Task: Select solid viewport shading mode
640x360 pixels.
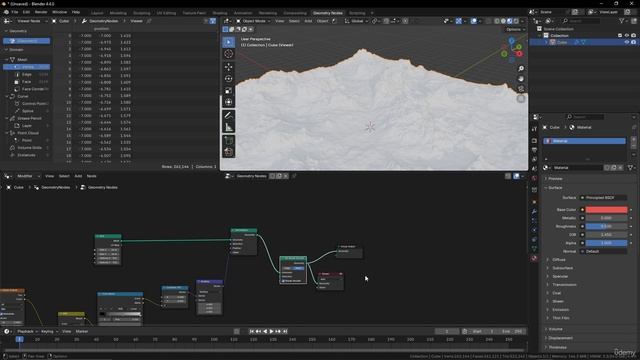Action: 503,21
